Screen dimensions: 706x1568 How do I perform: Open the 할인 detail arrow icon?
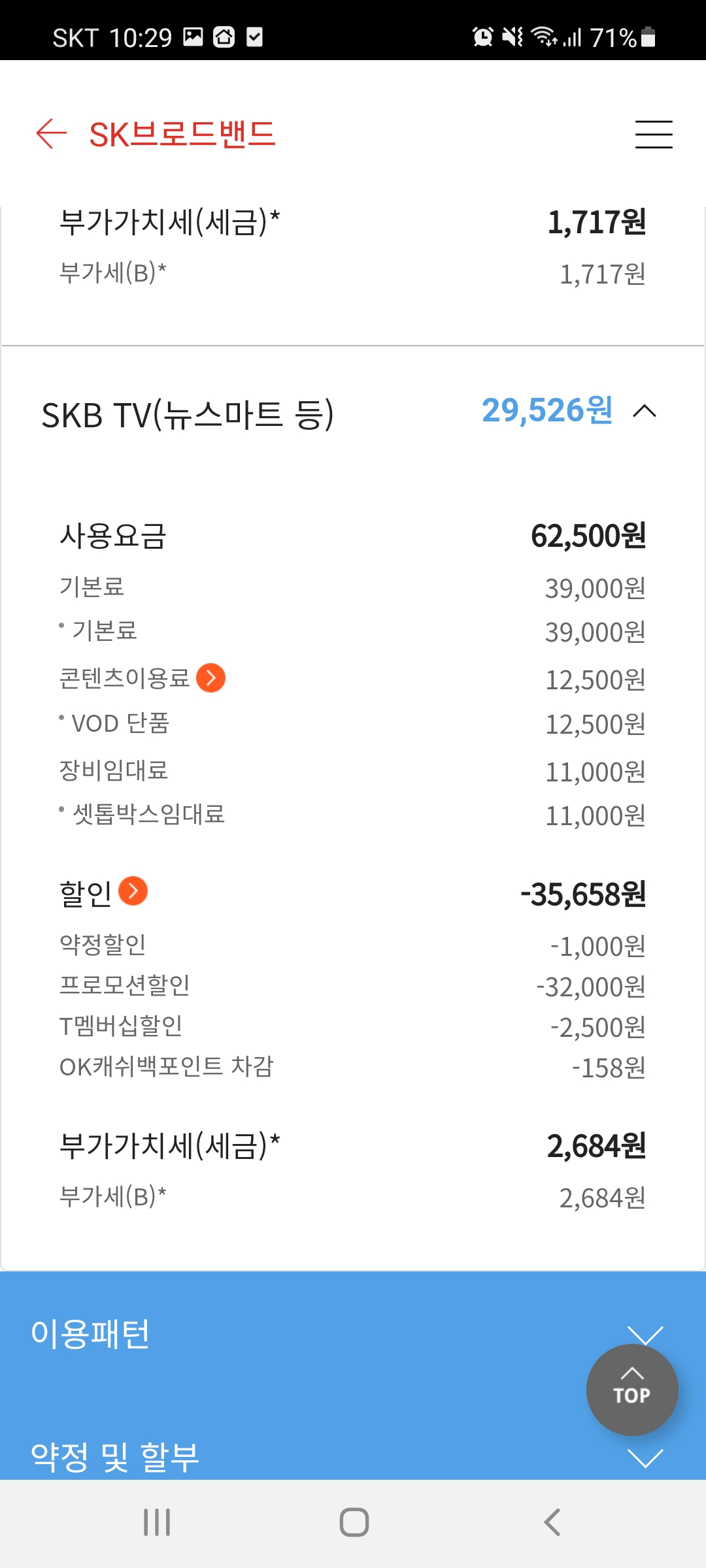pyautogui.click(x=133, y=891)
